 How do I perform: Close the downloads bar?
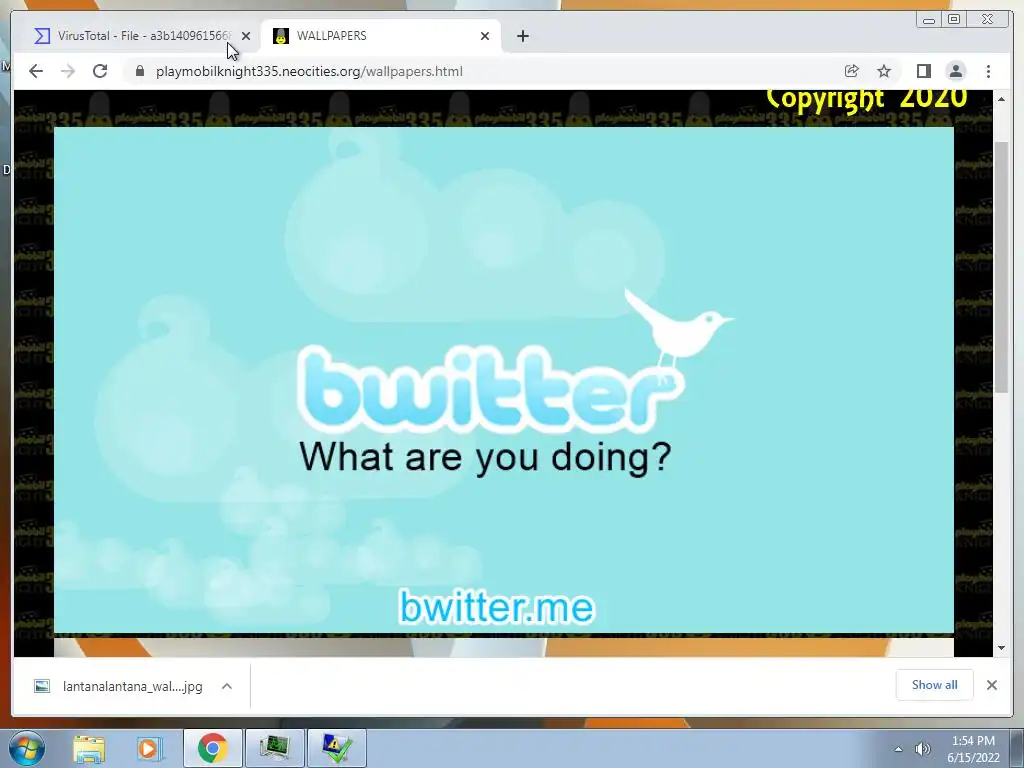[992, 685]
